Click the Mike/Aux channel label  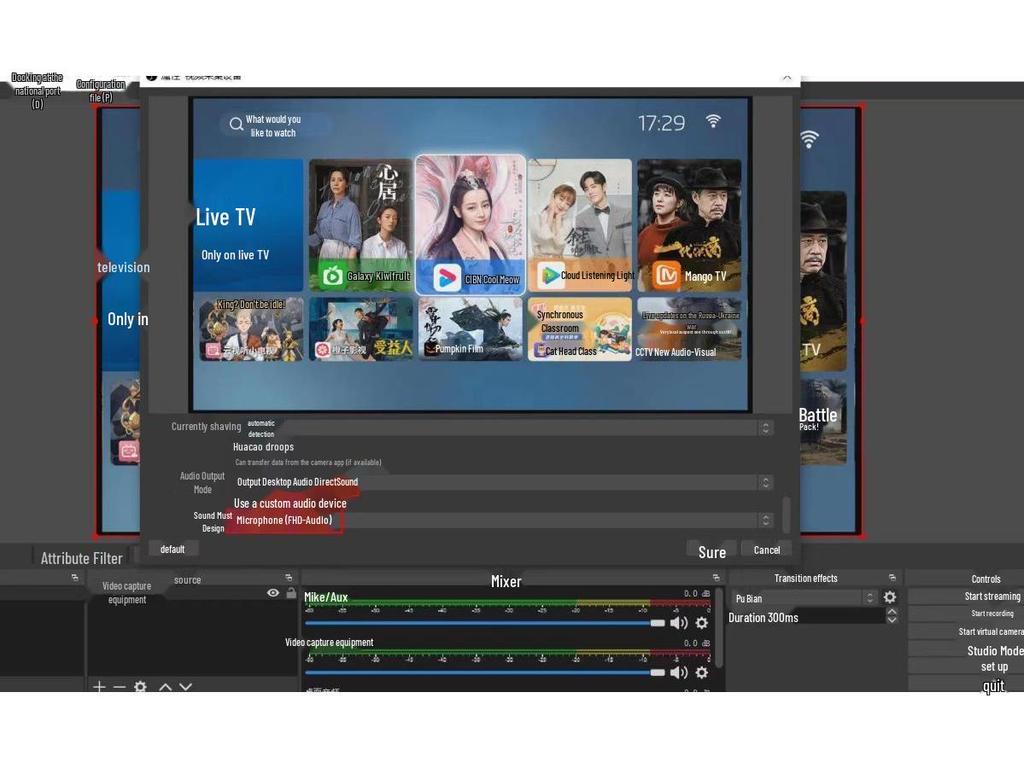click(326, 597)
